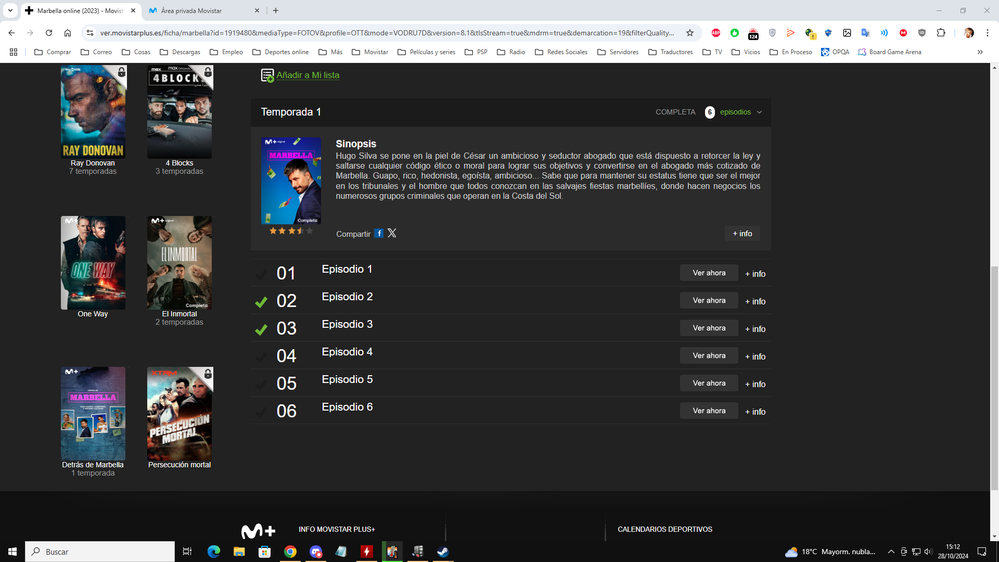This screenshot has width=999, height=562.
Task: Open the Google Translate extension icon
Action: click(865, 33)
